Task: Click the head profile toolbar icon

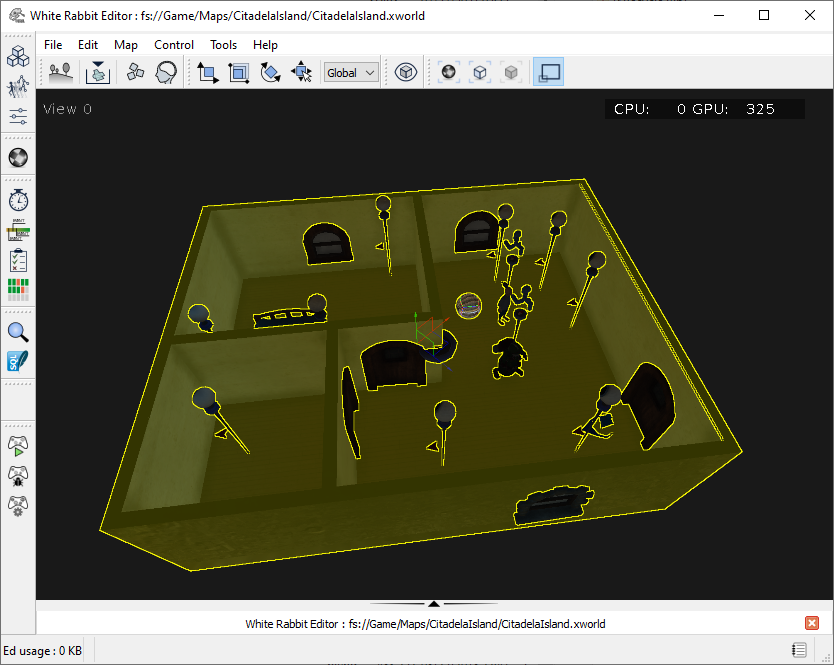Action: (166, 72)
